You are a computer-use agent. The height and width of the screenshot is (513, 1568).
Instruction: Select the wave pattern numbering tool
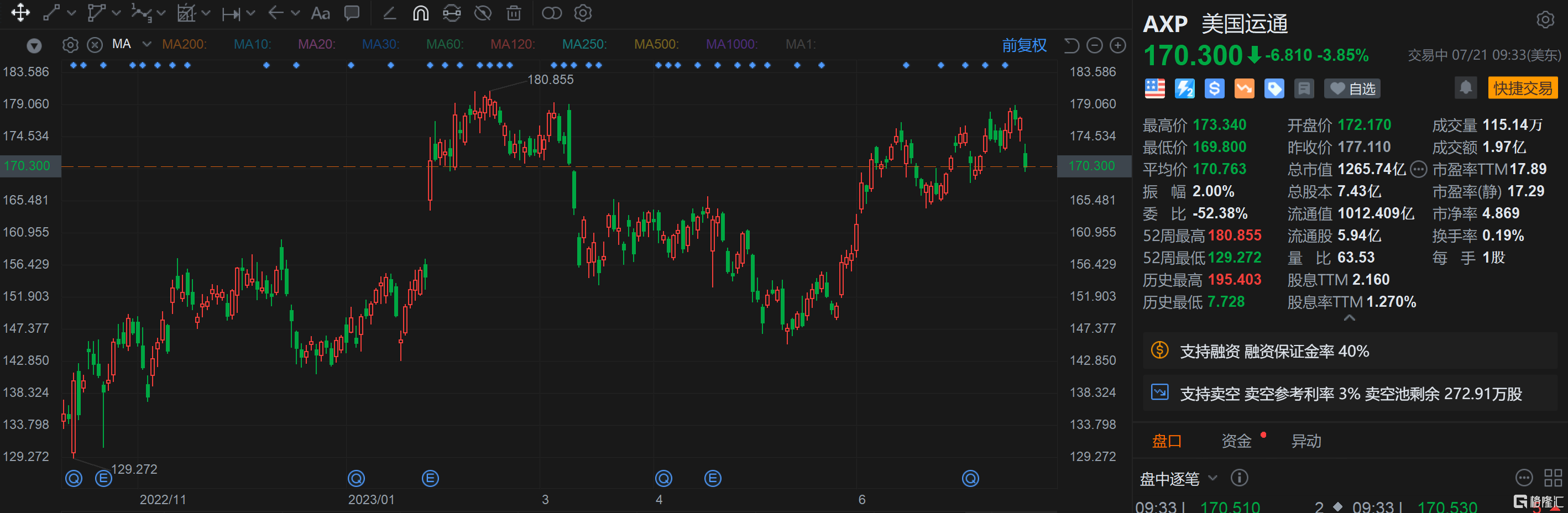pyautogui.click(x=141, y=13)
